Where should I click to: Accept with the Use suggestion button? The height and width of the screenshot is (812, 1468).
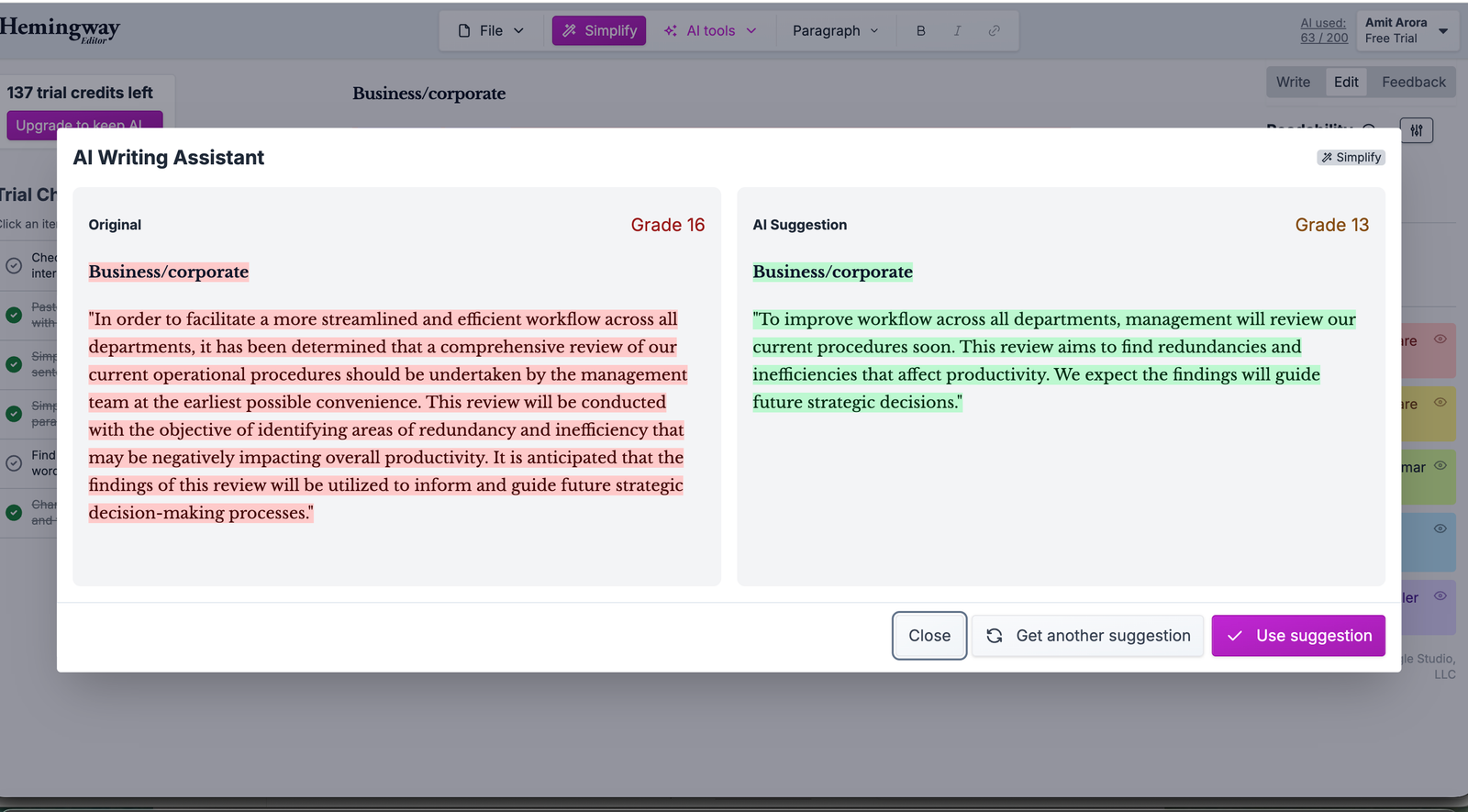(1298, 636)
